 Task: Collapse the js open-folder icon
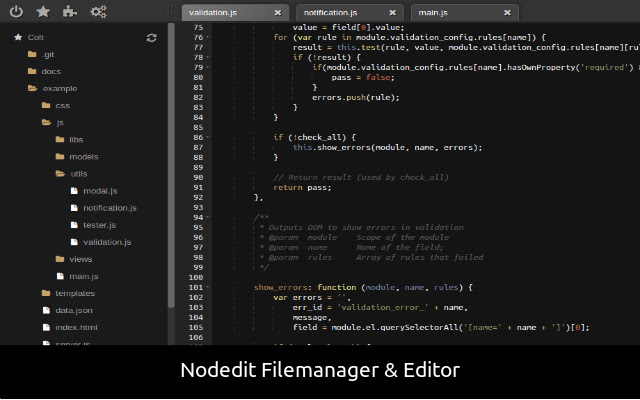tap(47, 122)
